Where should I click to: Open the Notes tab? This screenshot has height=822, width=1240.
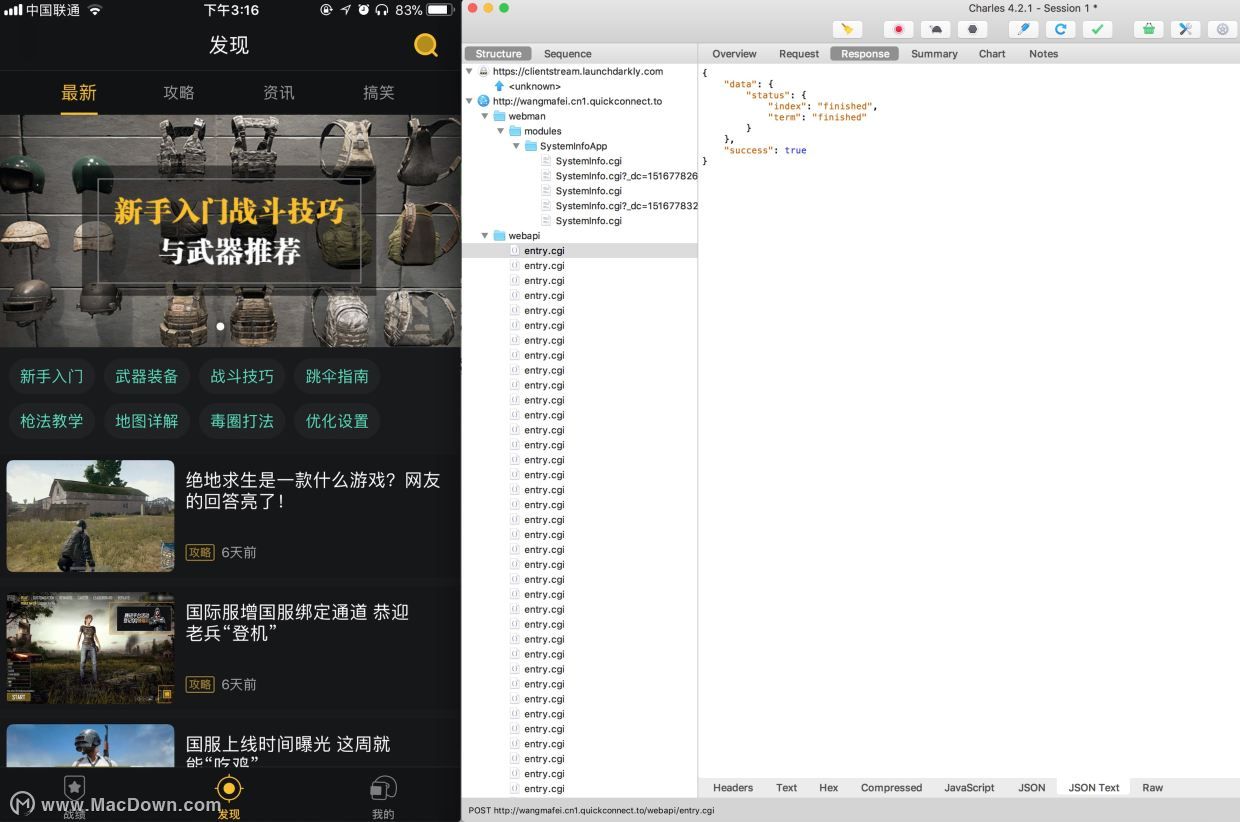point(1043,54)
